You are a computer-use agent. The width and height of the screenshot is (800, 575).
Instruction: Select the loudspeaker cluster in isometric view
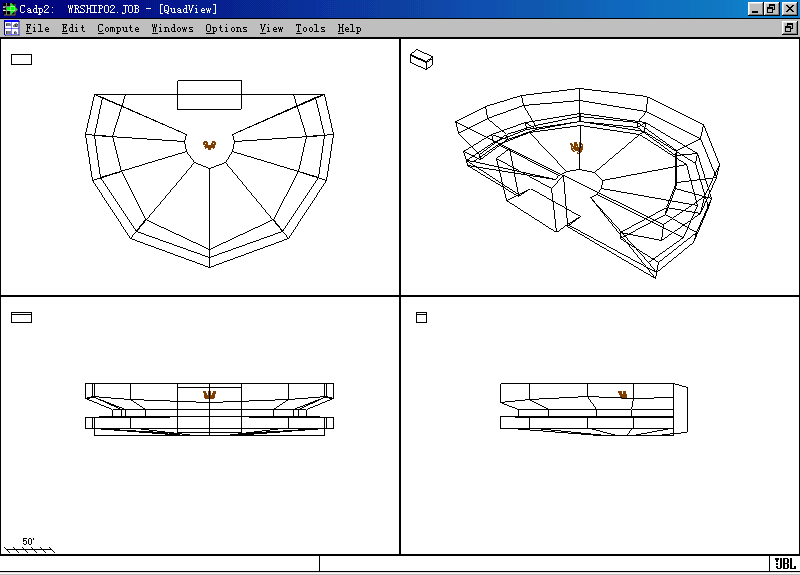coord(577,147)
